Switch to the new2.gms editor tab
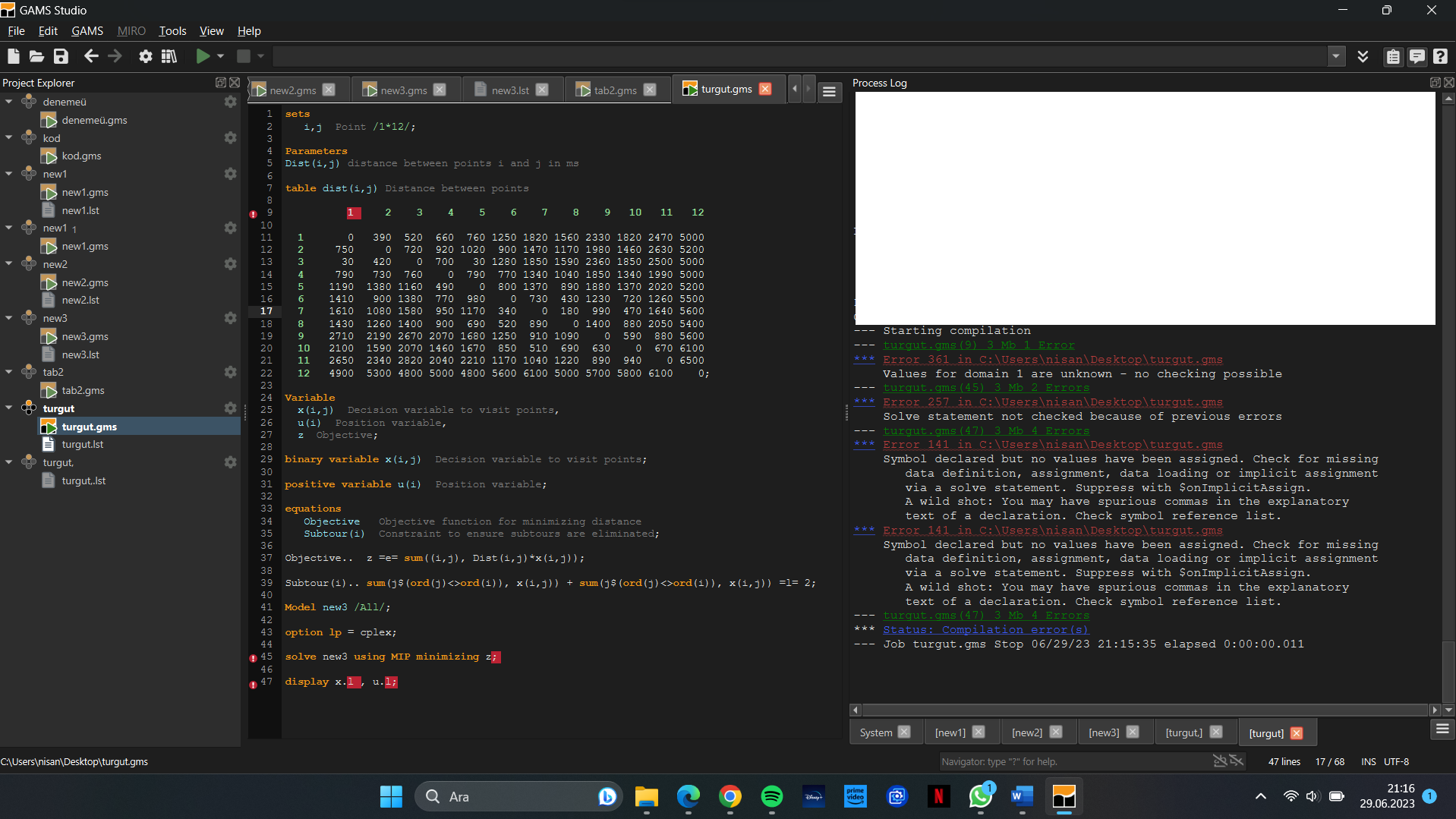 291,89
